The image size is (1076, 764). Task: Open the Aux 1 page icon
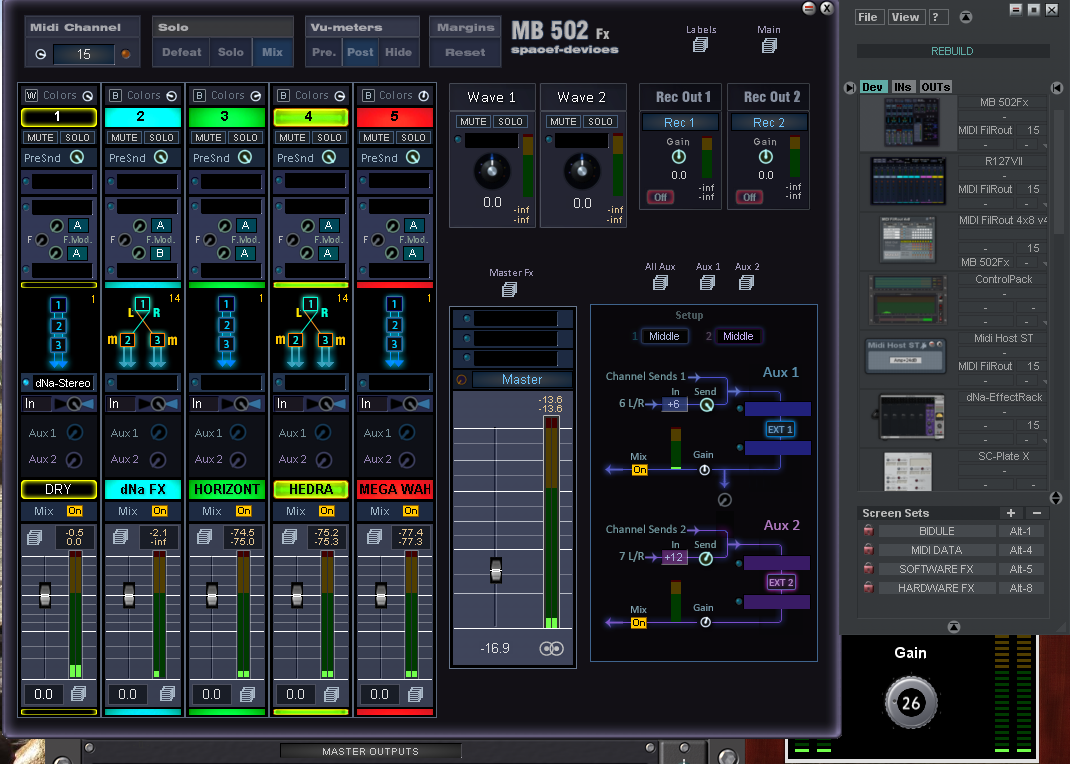(708, 283)
